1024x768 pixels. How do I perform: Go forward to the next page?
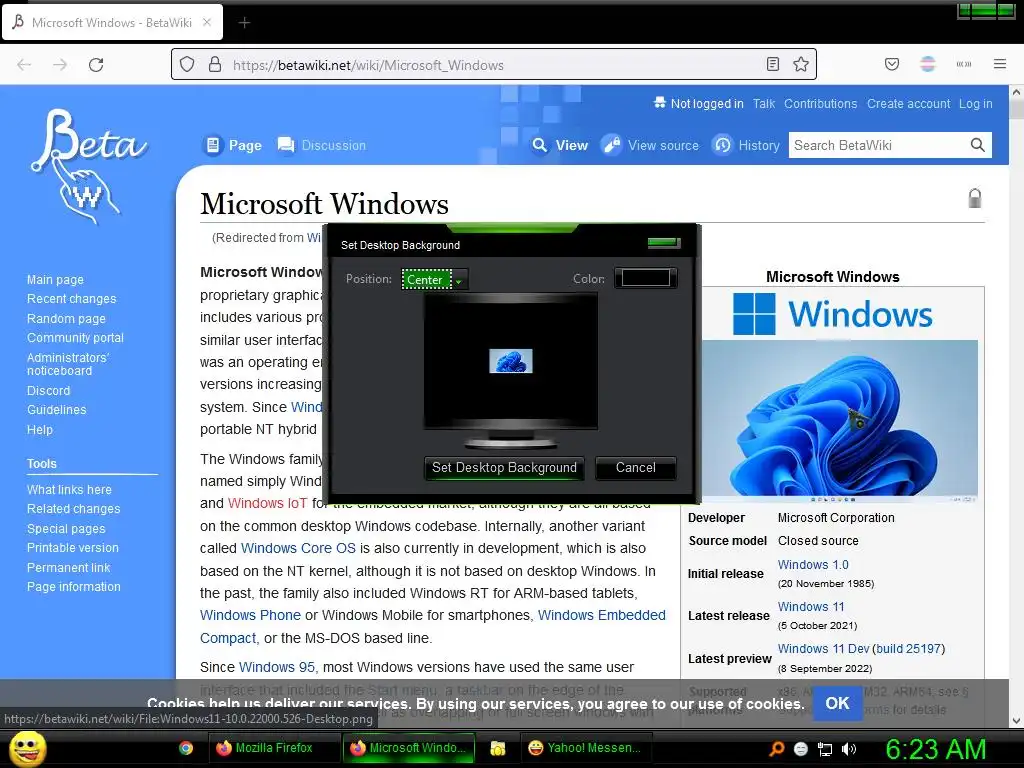point(60,65)
